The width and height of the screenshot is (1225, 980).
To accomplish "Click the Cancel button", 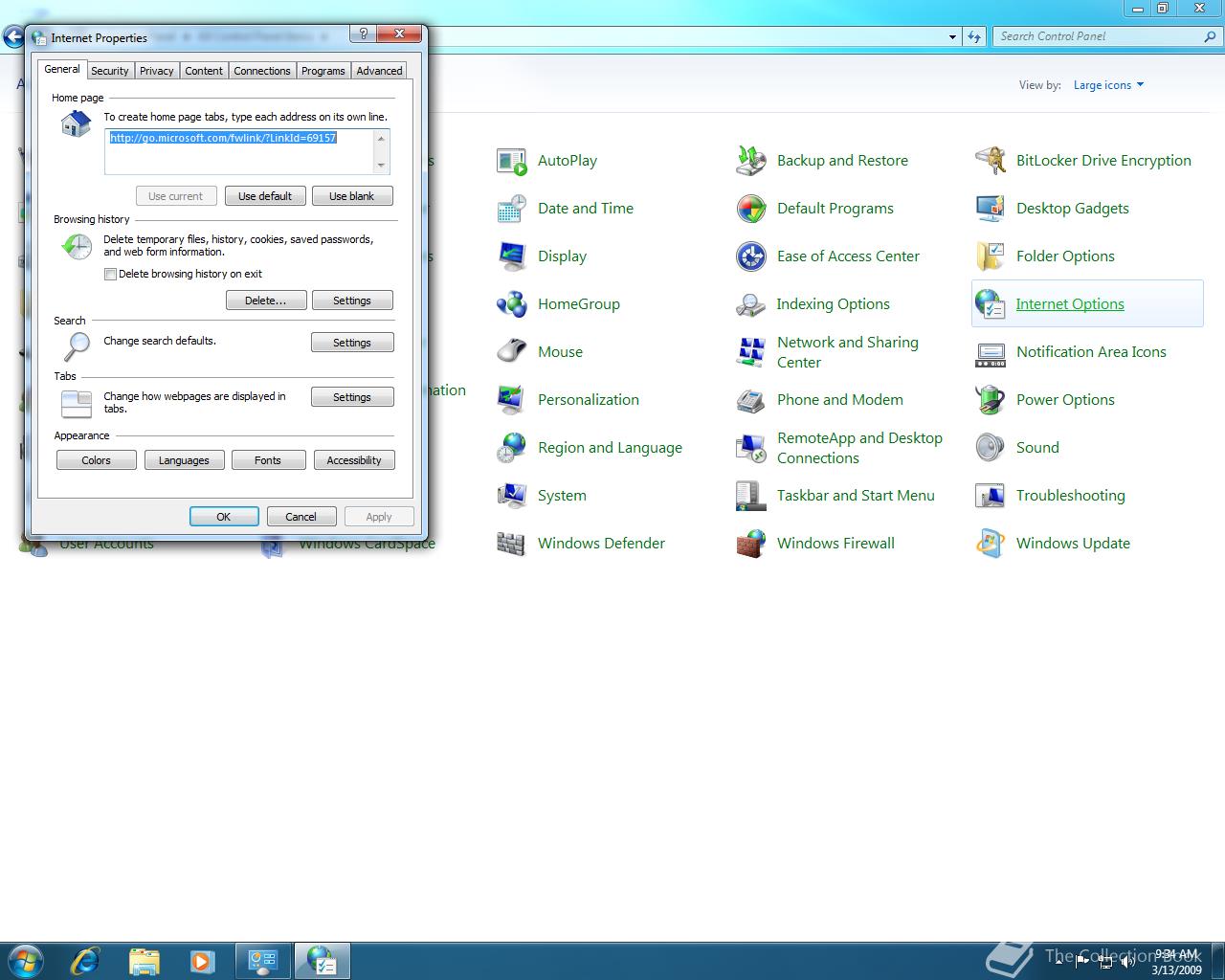I will pyautogui.click(x=301, y=517).
